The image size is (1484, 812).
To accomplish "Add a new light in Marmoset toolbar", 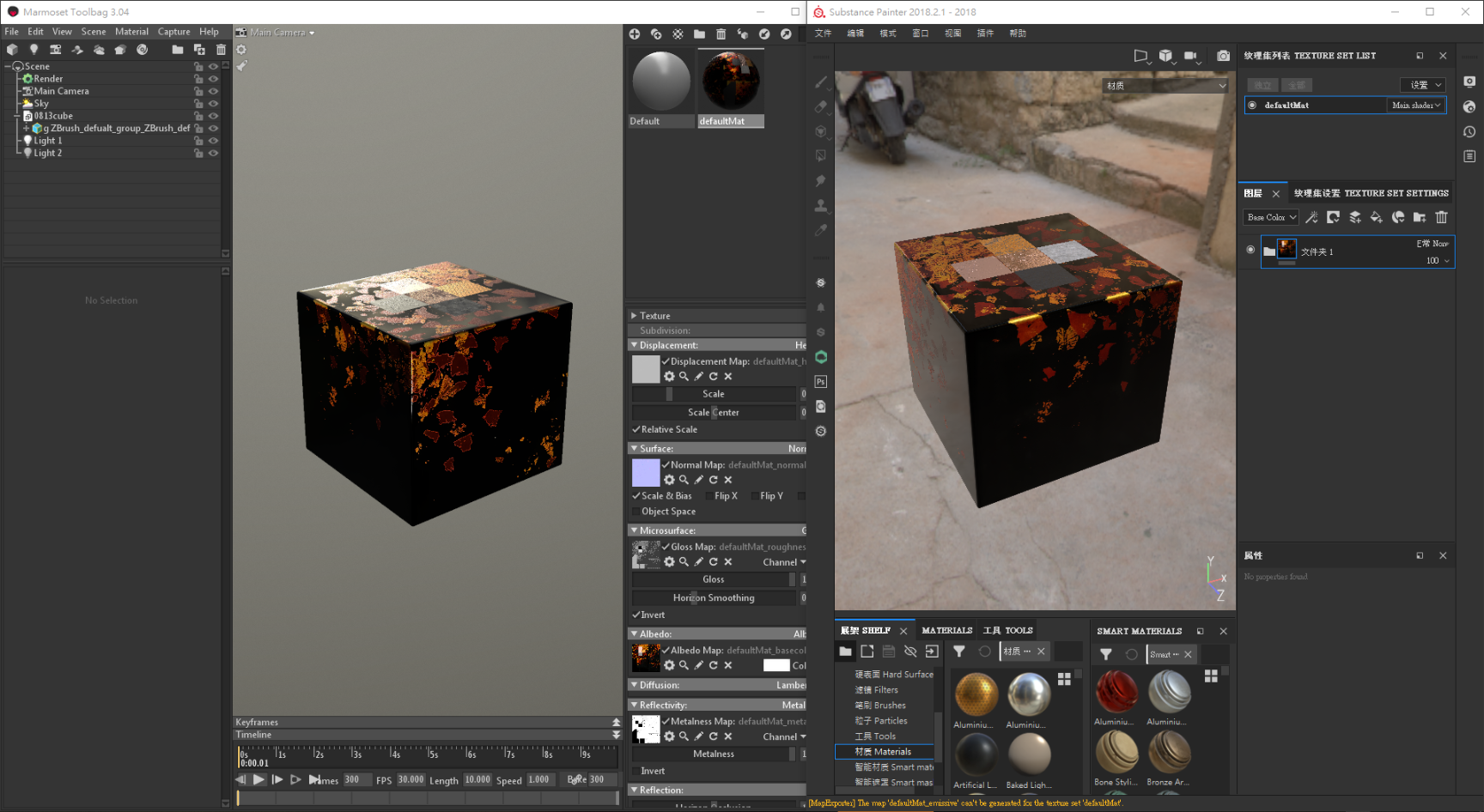I will (33, 50).
